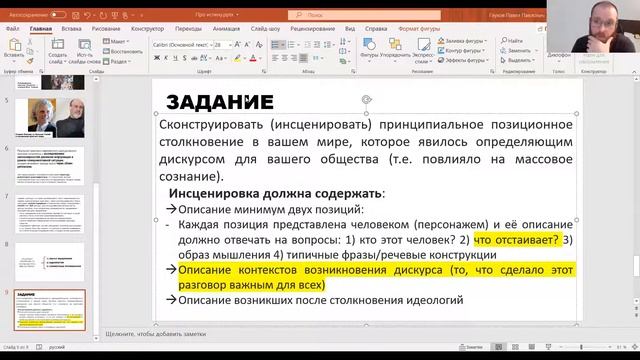
Task: Toggle Strikethrough (abc) formatting
Action: pos(193,58)
